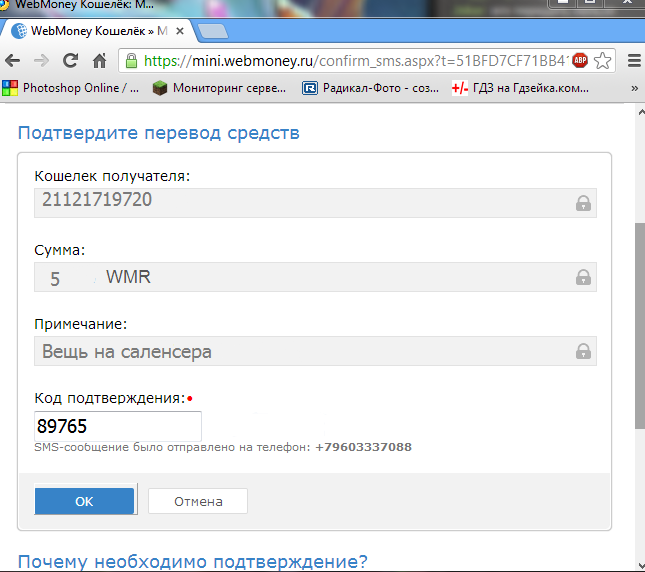This screenshot has width=645, height=572.
Task: Go back with the browser back arrow
Action: (x=13, y=61)
